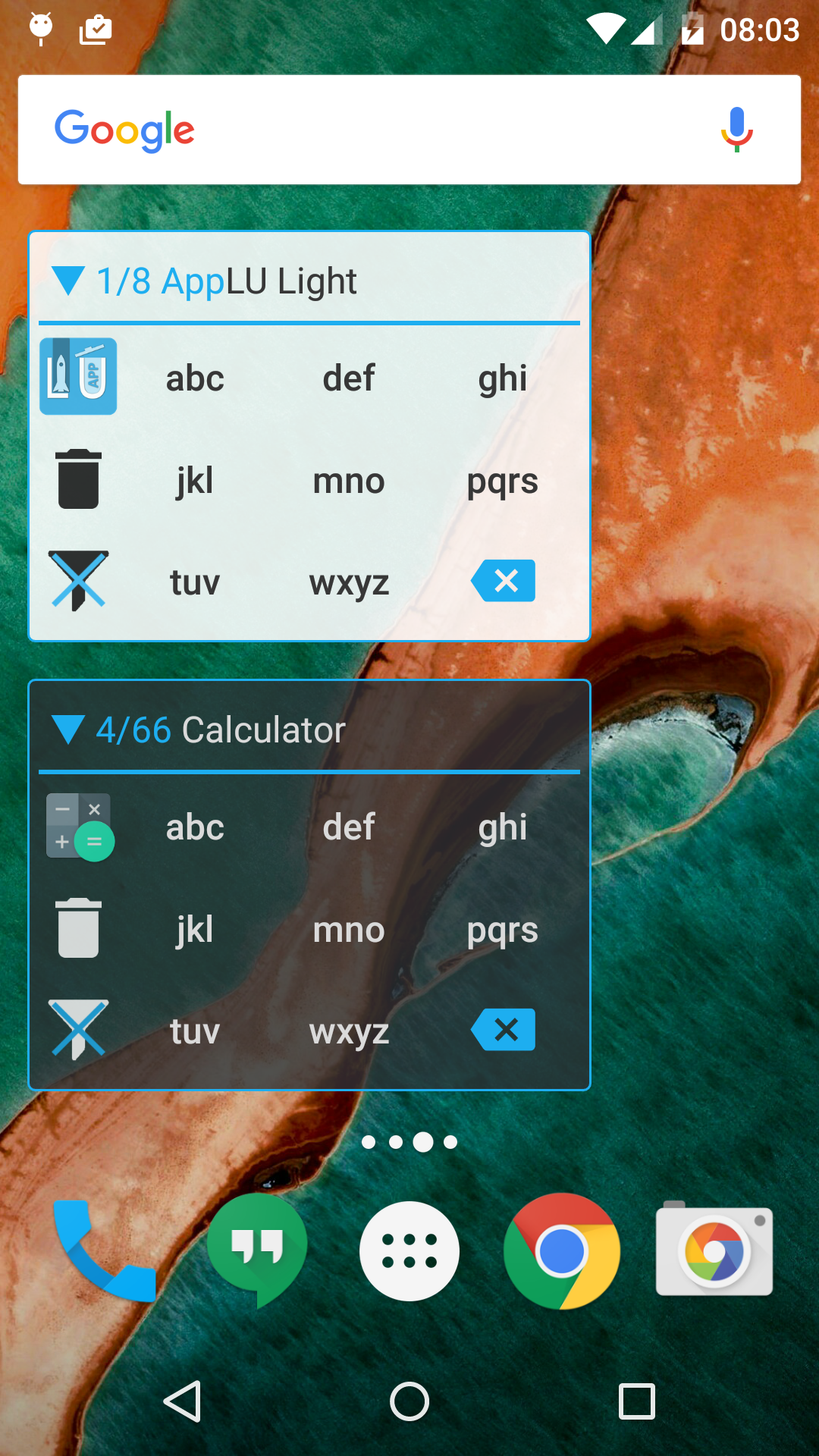Tap the 08:03 clock in status bar
This screenshot has width=819, height=1456.
click(760, 30)
